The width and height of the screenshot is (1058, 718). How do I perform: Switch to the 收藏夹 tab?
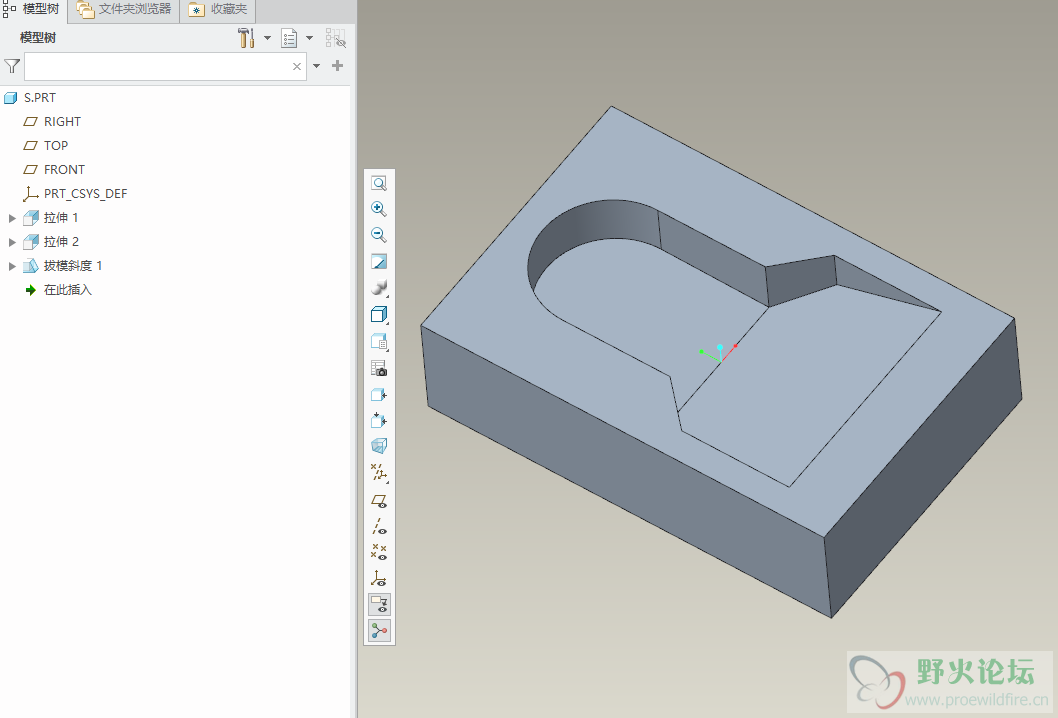coord(218,9)
